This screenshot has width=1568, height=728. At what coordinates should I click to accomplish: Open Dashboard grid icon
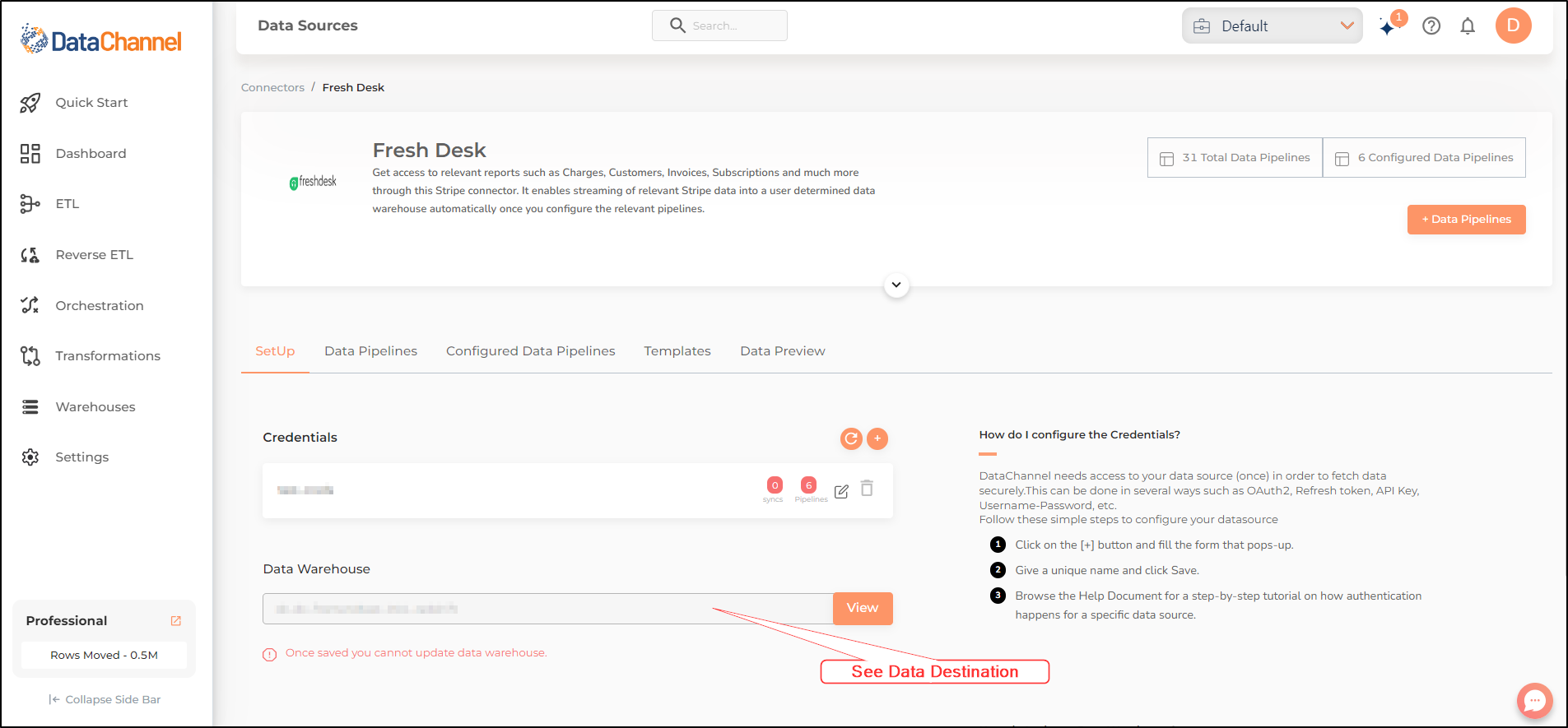tap(30, 154)
